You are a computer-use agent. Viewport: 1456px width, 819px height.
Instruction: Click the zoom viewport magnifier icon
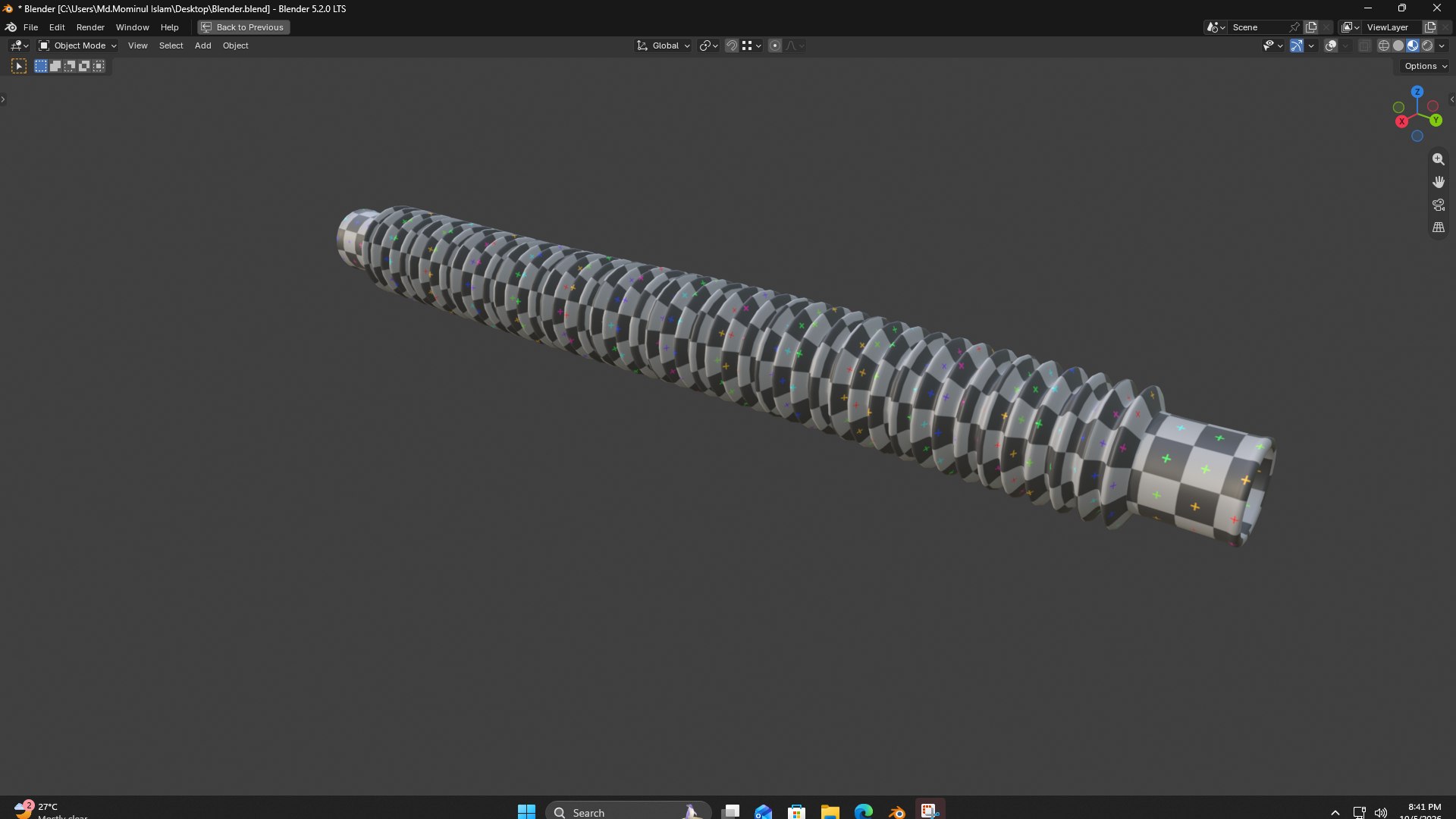(x=1438, y=159)
